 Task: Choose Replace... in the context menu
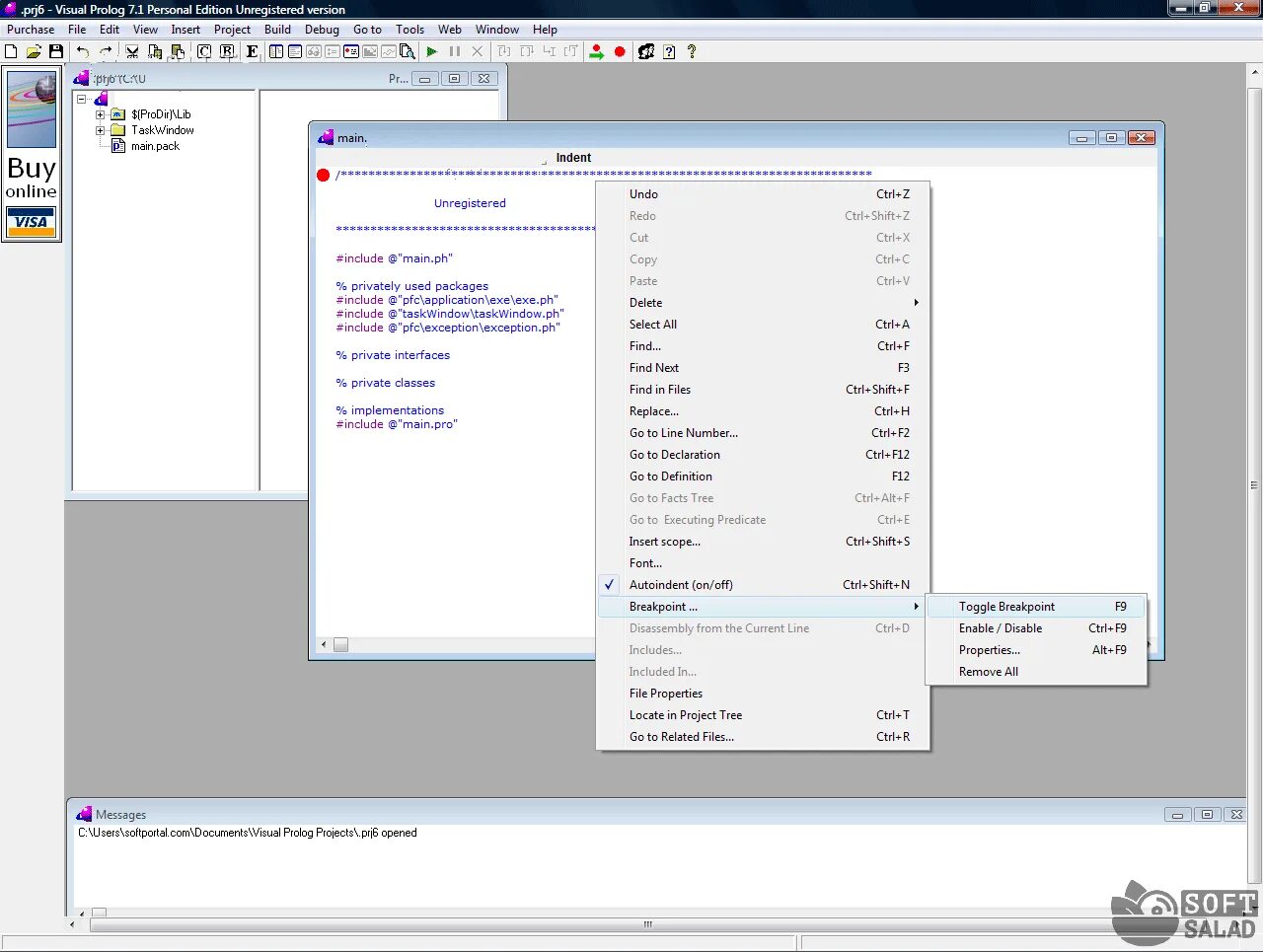pos(763,411)
